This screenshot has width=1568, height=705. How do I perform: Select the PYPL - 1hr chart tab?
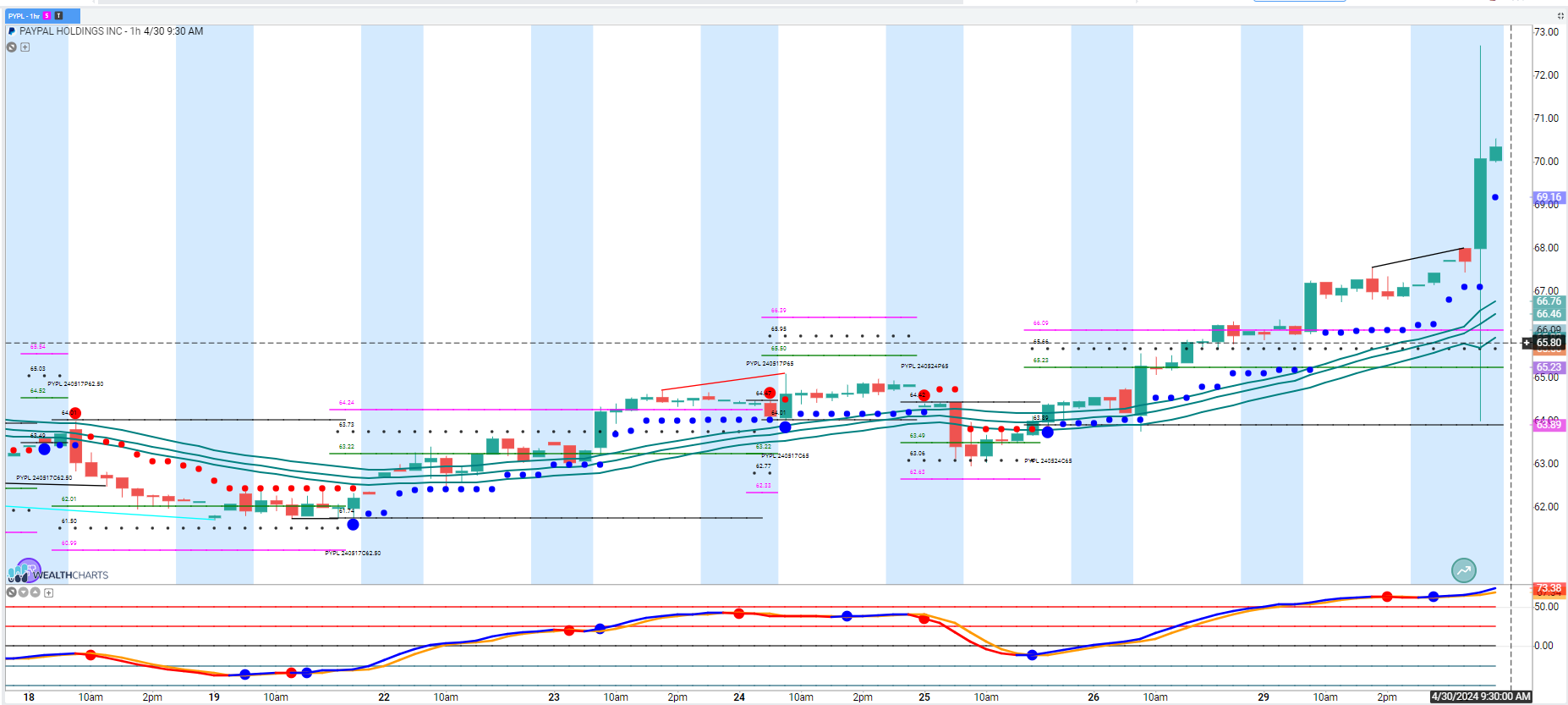[x=24, y=16]
